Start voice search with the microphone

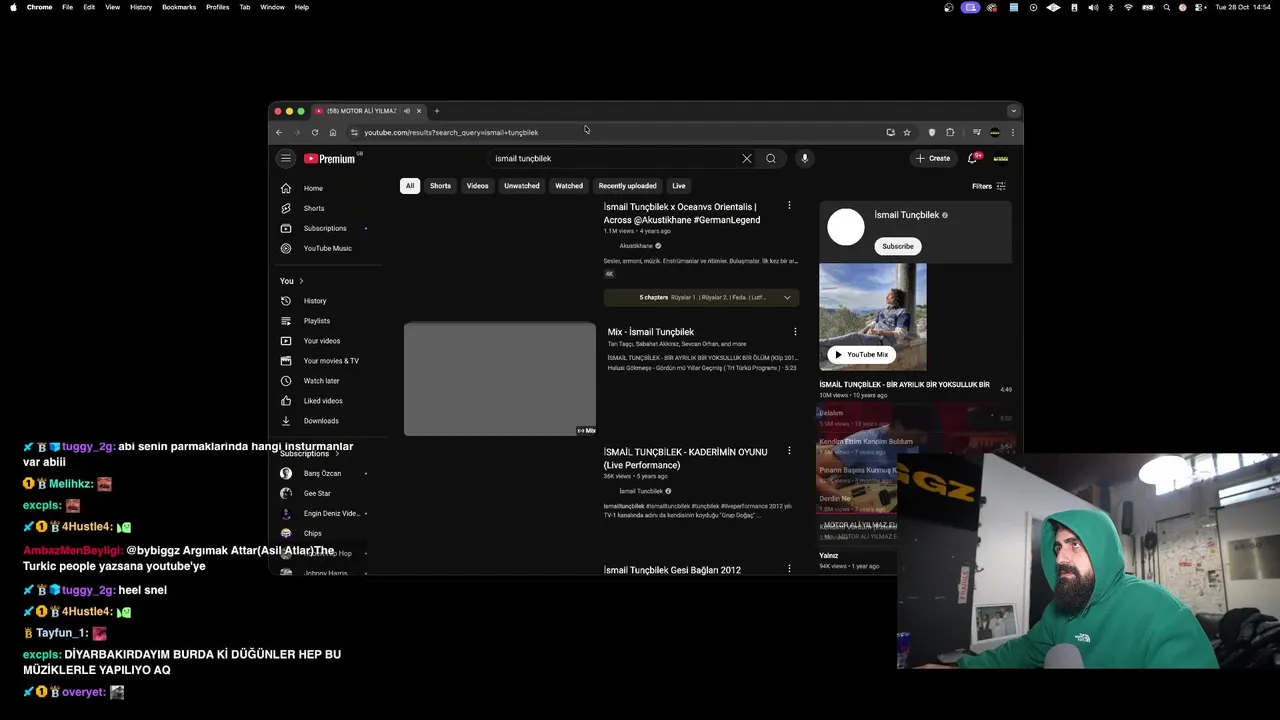point(804,158)
